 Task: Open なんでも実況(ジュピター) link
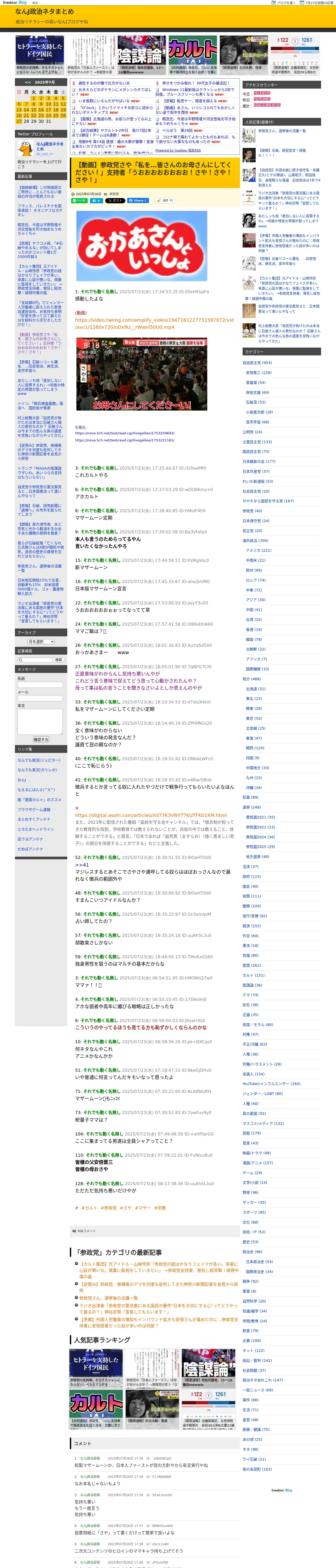click(x=39, y=760)
